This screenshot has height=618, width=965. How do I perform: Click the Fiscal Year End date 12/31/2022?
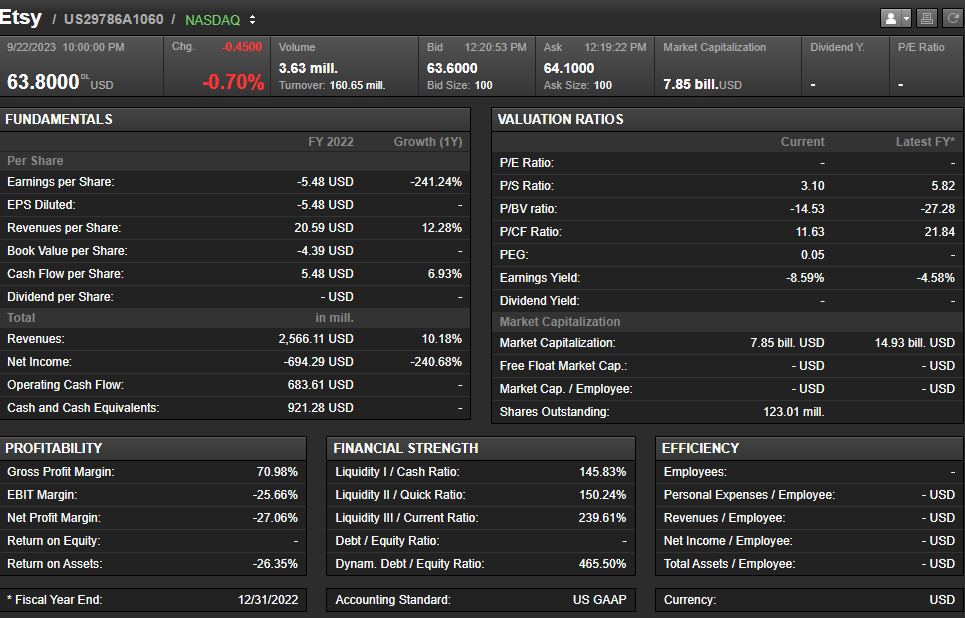[268, 600]
